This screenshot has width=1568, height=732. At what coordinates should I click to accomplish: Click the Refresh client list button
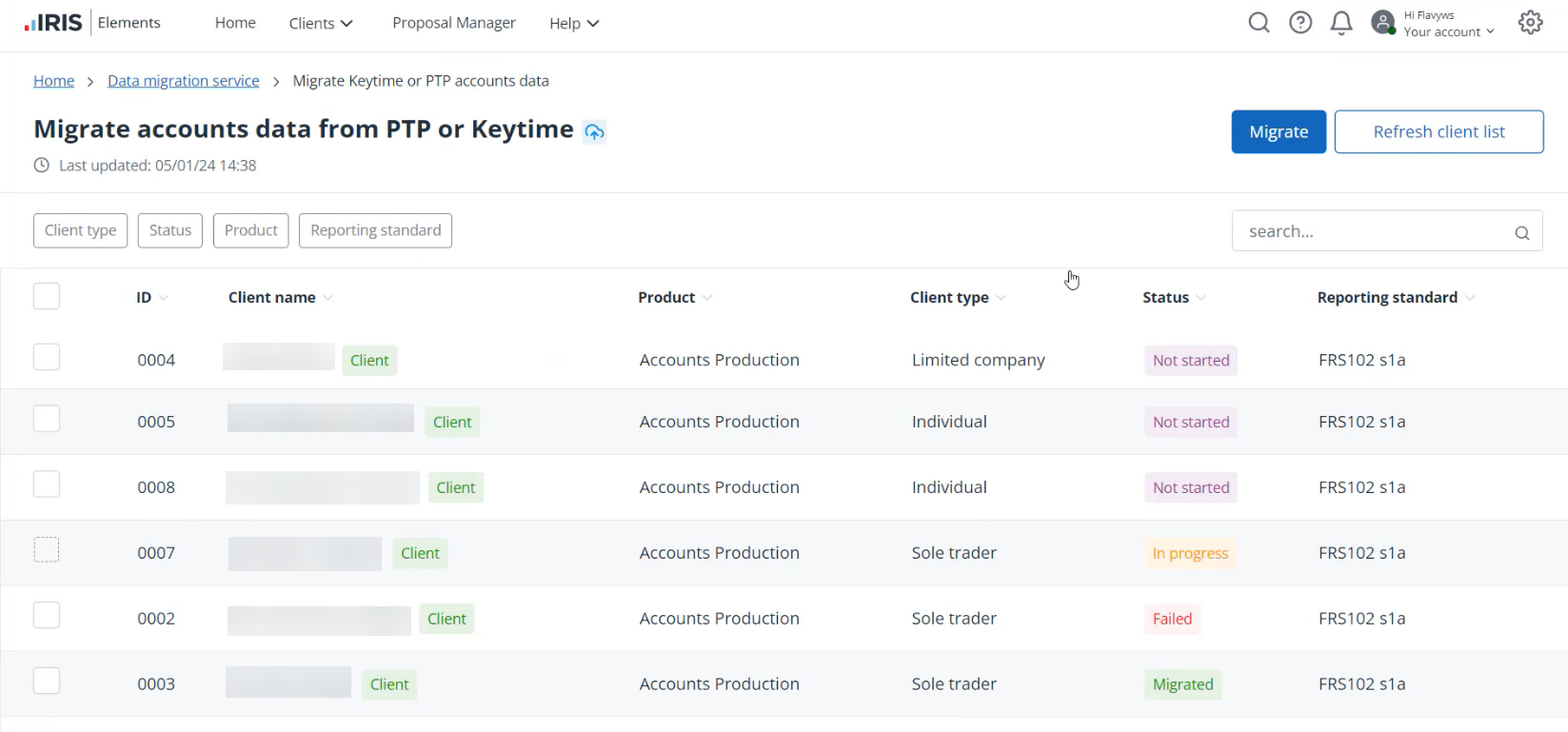[x=1439, y=132]
